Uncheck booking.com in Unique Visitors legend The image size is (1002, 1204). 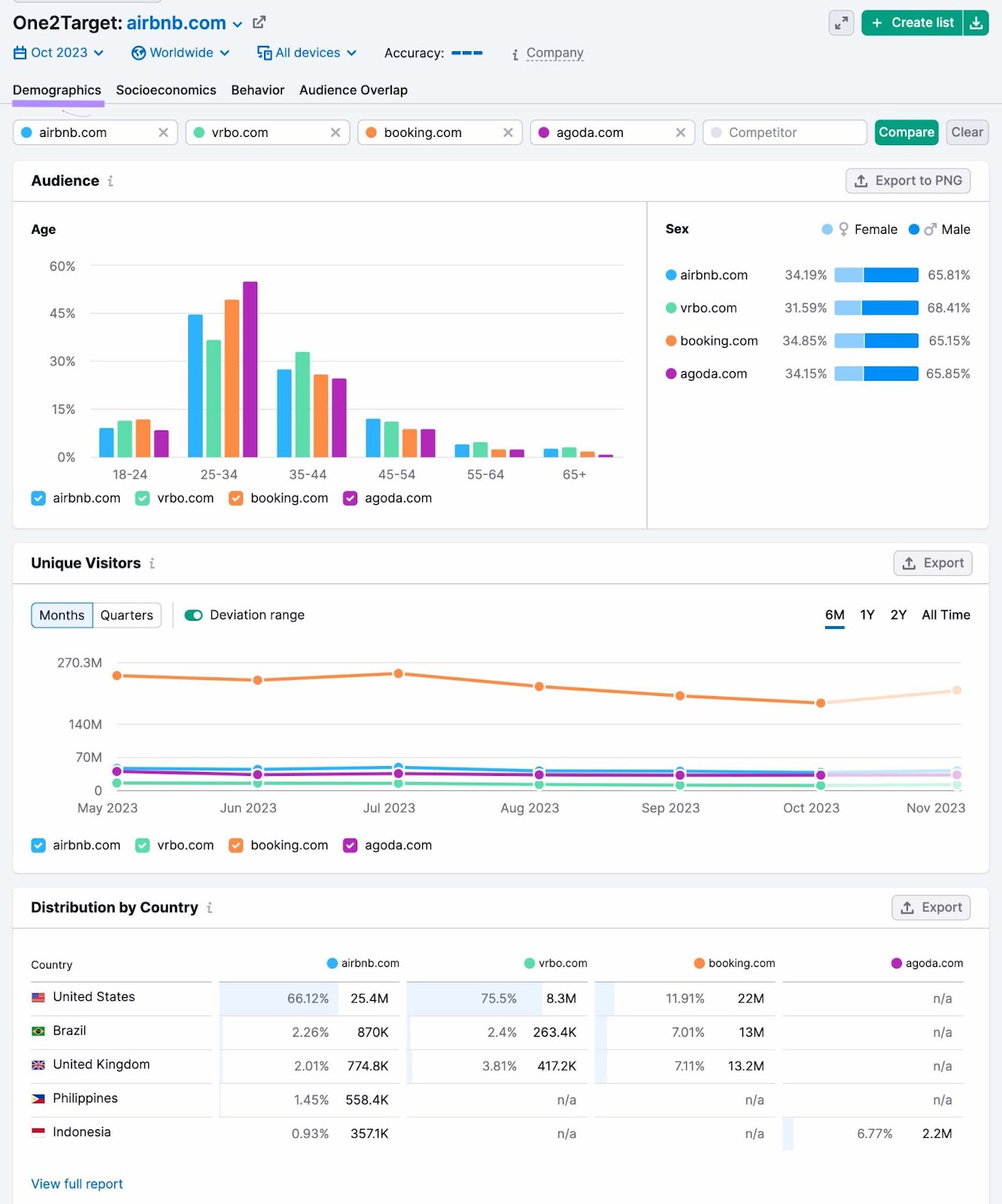pos(236,846)
